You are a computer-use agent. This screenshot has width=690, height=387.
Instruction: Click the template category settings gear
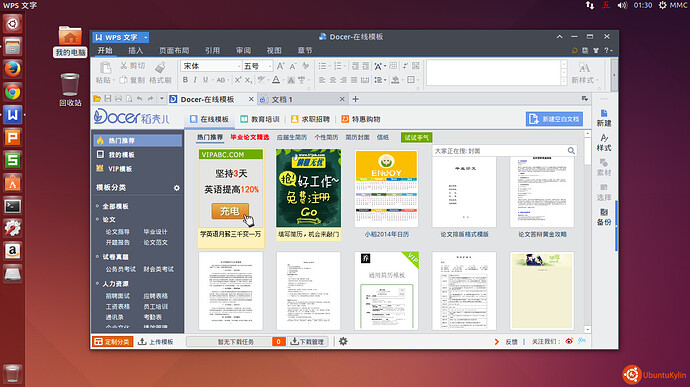(176, 188)
